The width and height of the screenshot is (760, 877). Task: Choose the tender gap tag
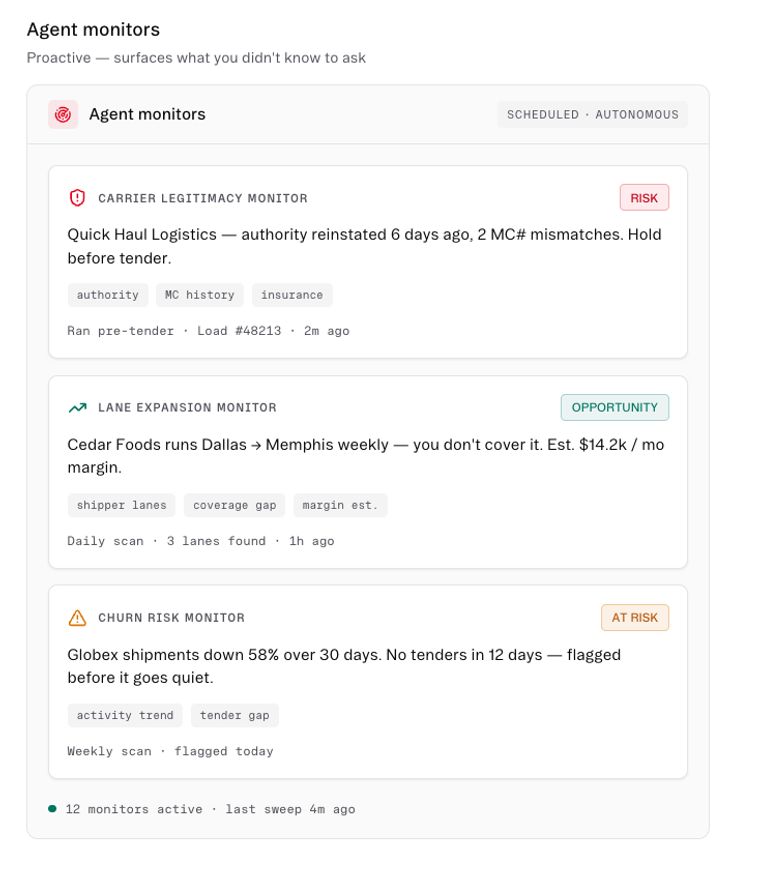tap(234, 715)
